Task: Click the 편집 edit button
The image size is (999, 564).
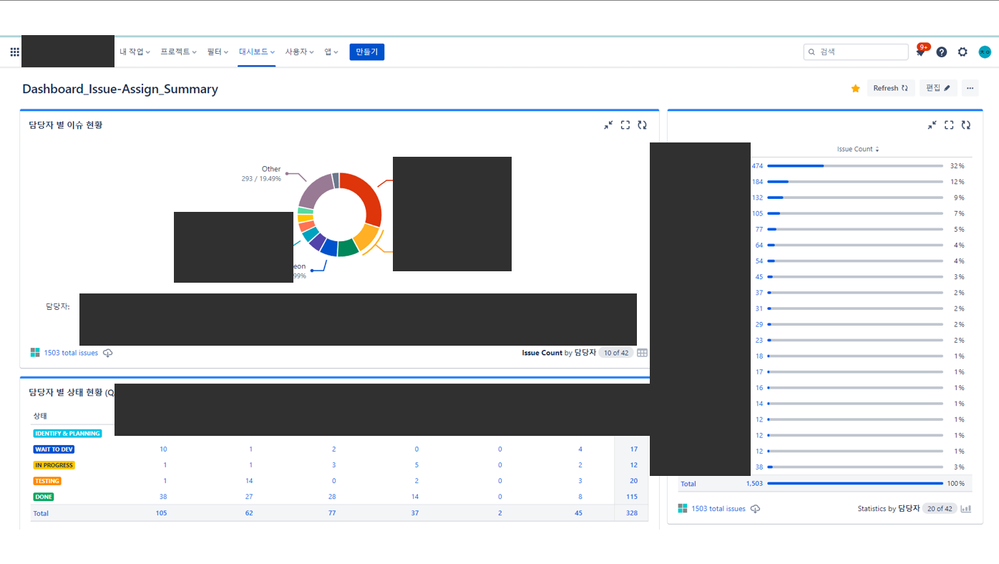Action: coord(938,89)
